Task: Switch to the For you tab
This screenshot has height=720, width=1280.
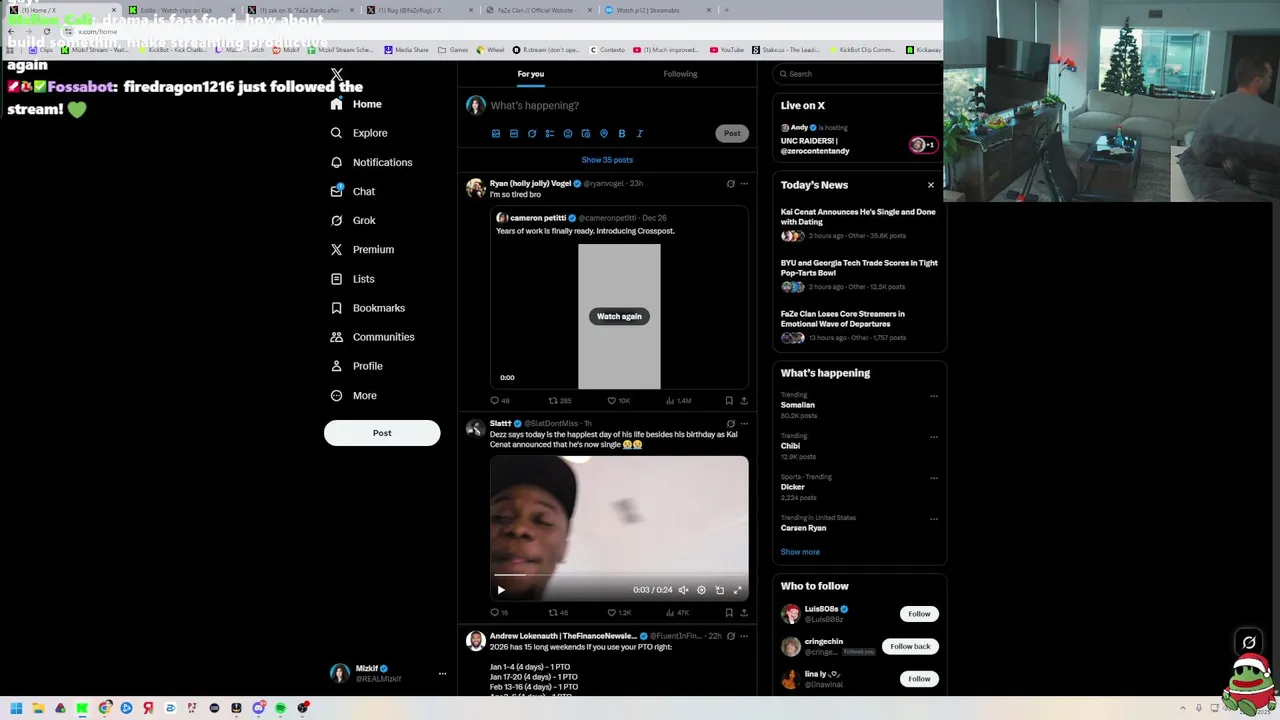Action: pos(531,74)
